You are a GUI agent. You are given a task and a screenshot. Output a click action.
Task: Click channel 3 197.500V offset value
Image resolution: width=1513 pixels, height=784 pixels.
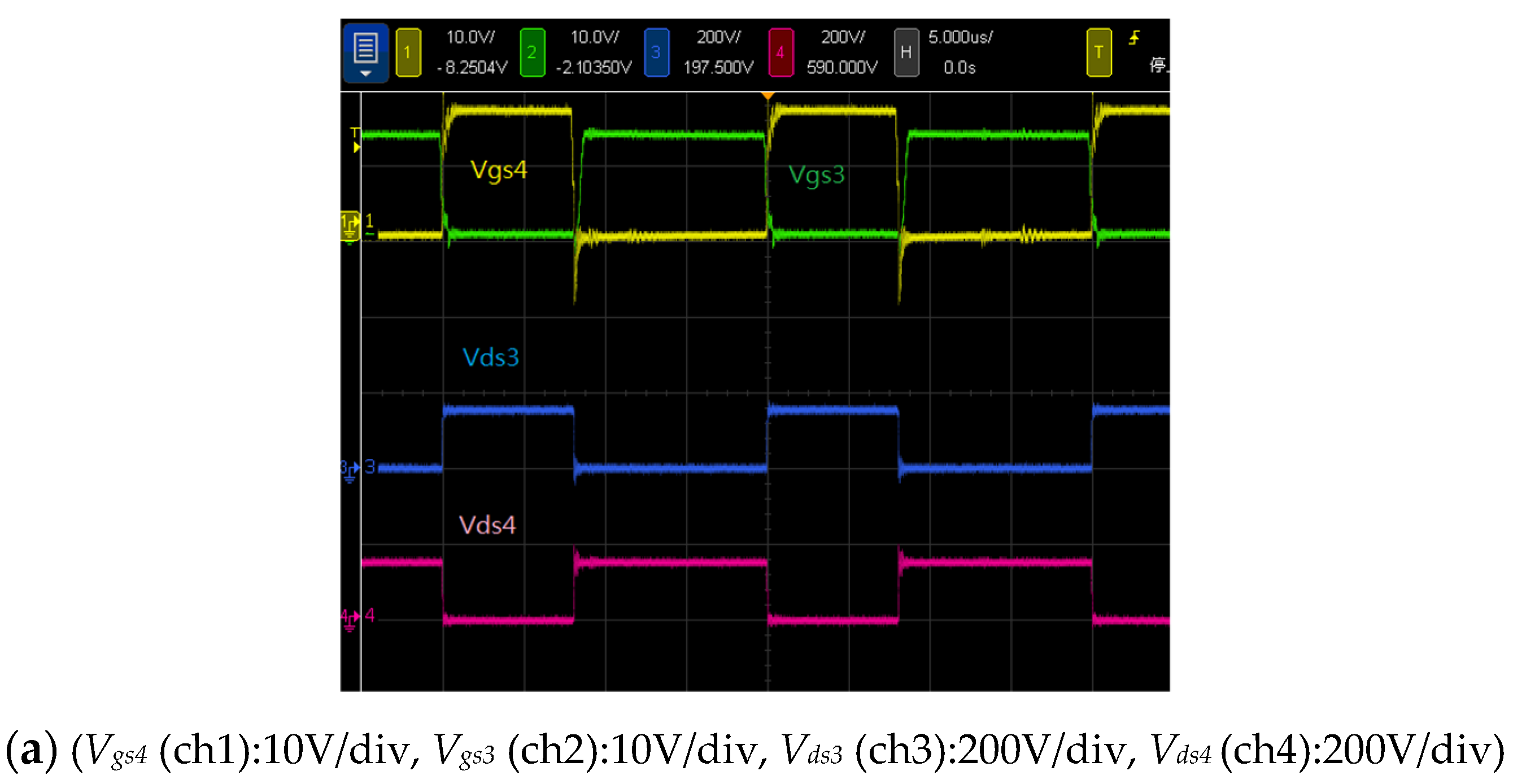718,68
